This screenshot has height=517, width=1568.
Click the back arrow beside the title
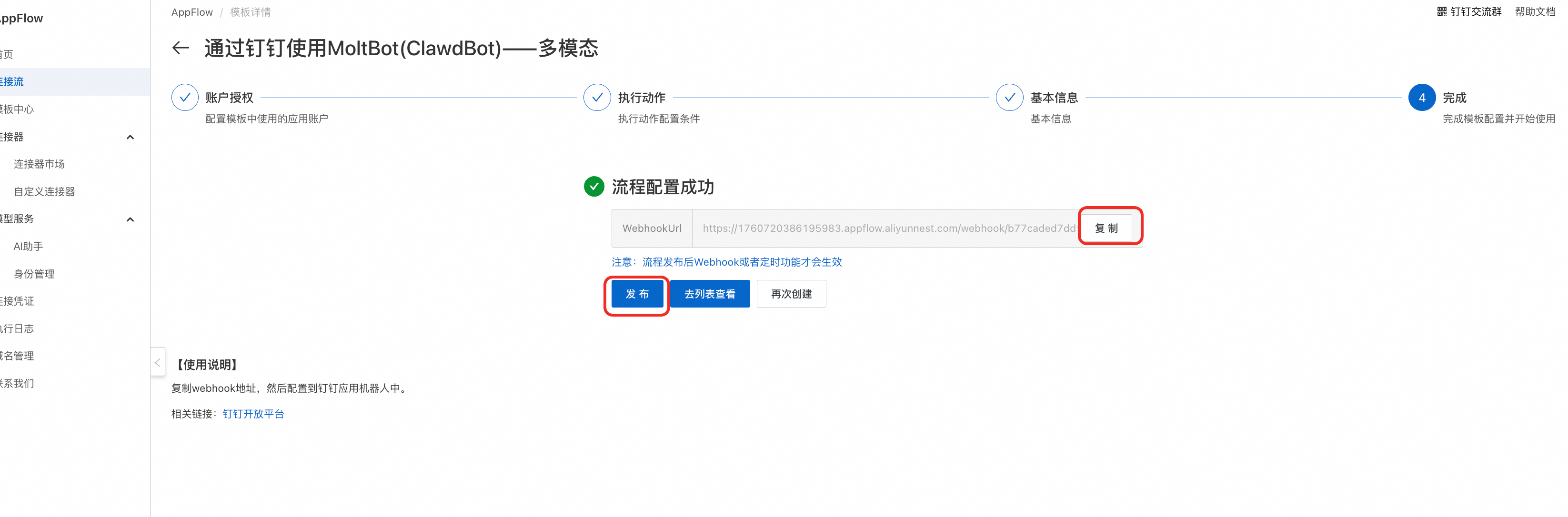(x=181, y=48)
